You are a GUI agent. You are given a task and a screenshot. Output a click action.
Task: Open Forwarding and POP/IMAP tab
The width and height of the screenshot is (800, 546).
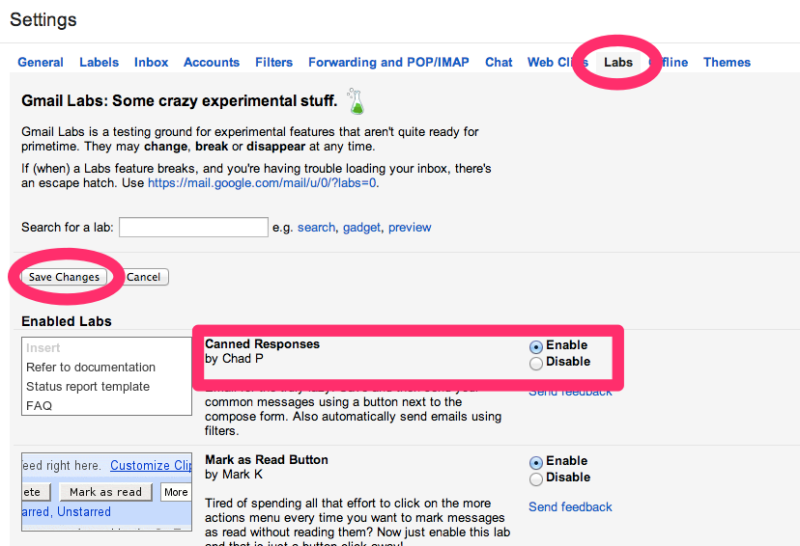coord(389,62)
